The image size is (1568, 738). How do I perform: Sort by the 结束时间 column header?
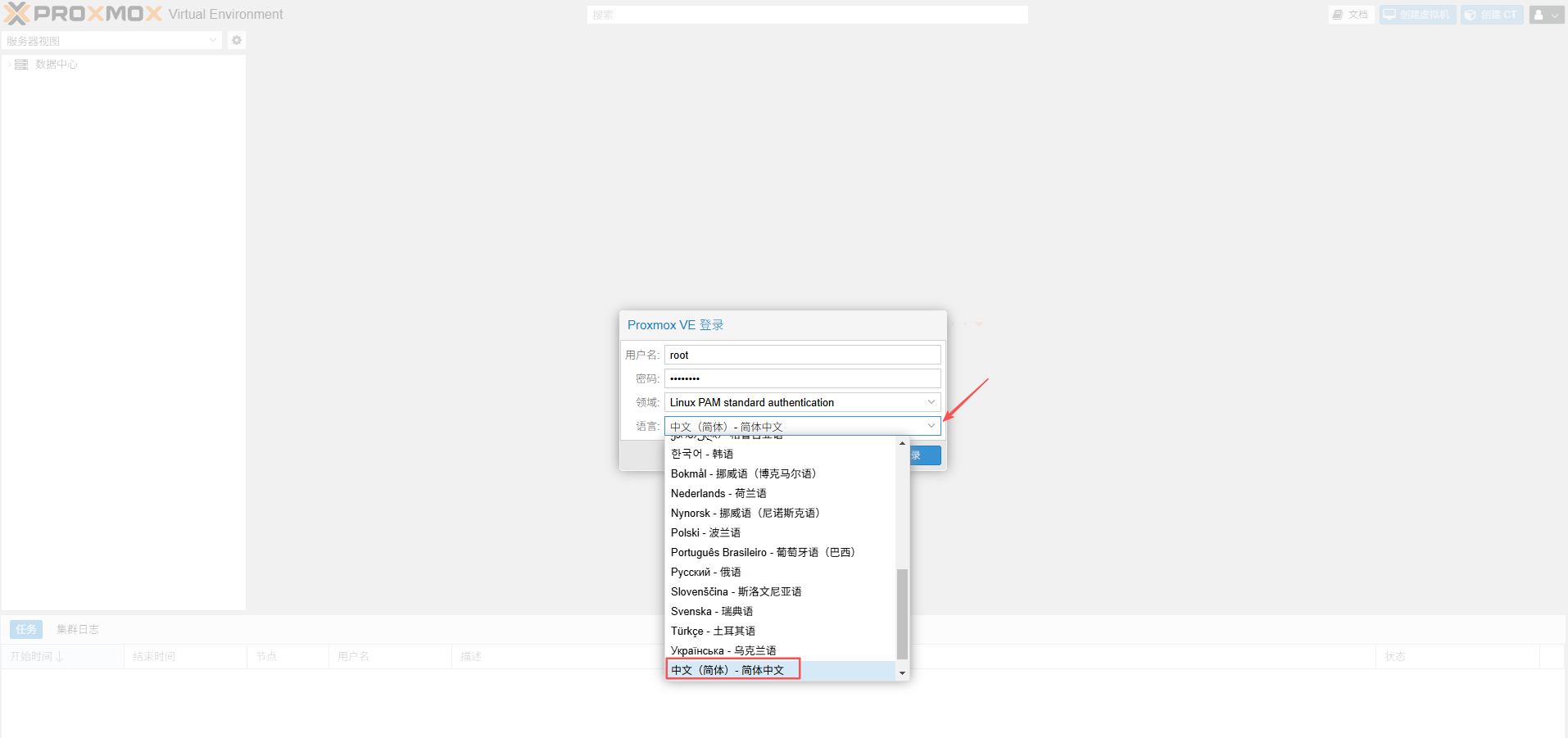pos(185,656)
